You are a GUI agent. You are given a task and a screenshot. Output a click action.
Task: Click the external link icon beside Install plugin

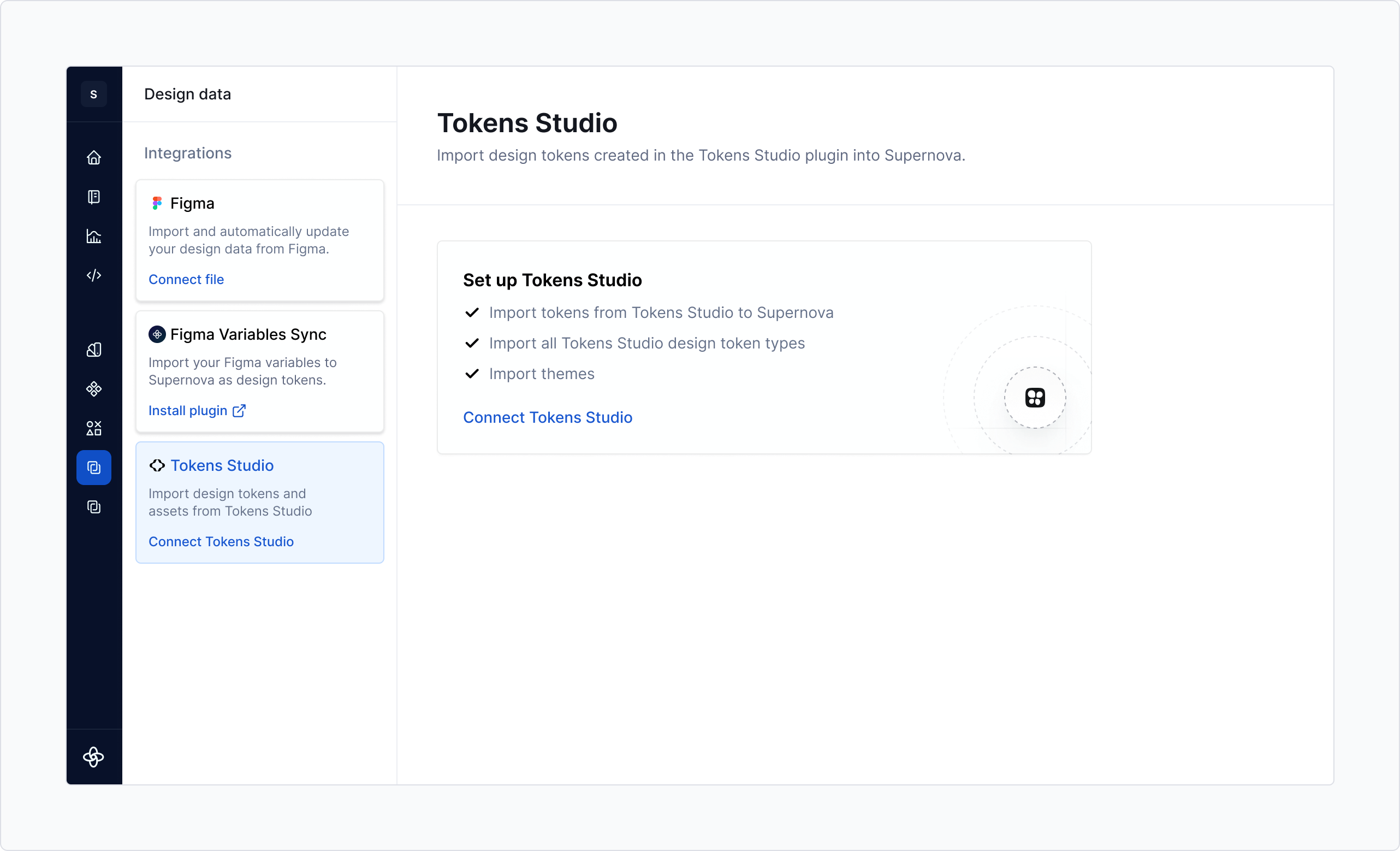(239, 410)
